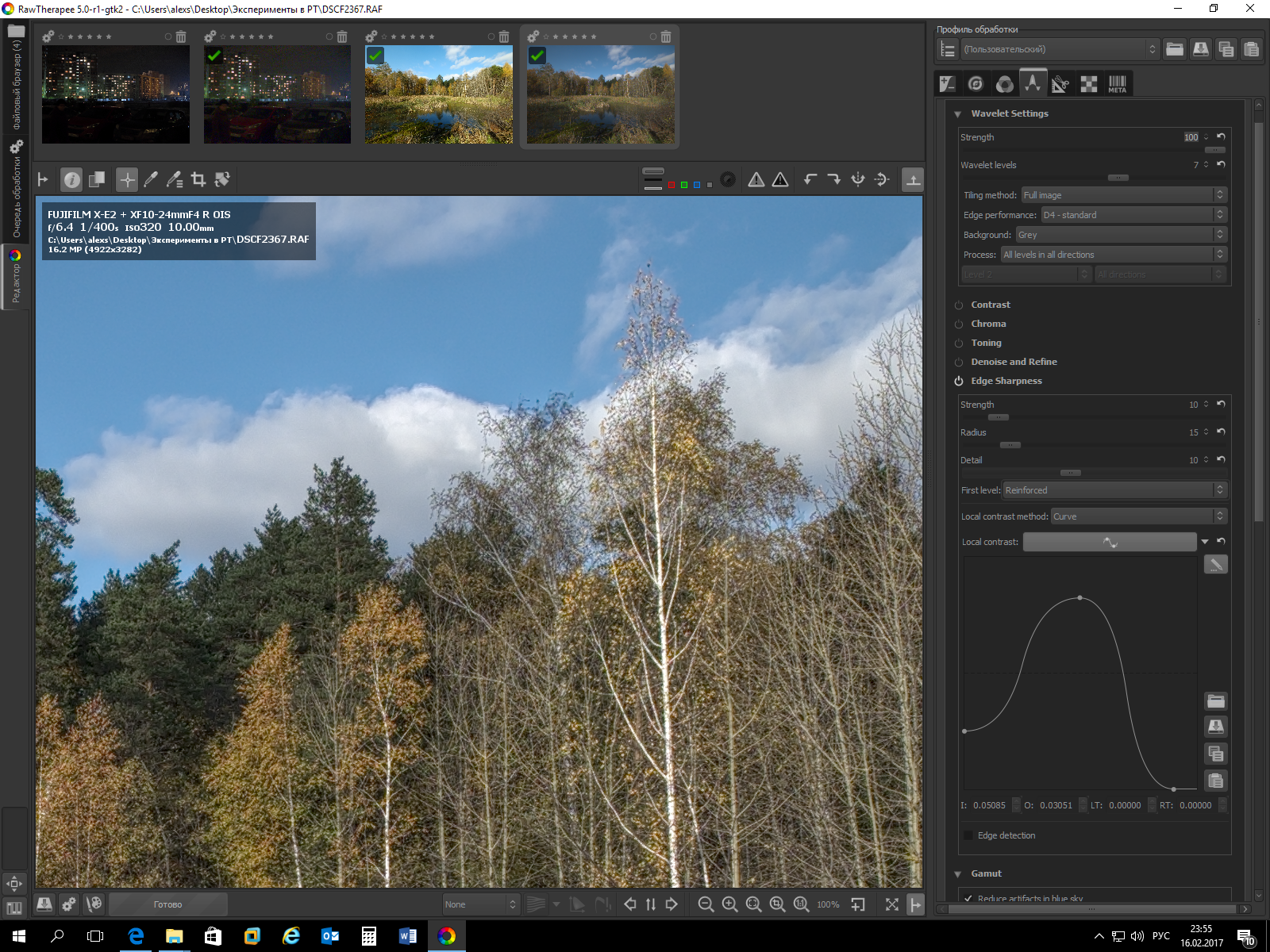The height and width of the screenshot is (952, 1270).
Task: Delete the second thumbnail via trash icon
Action: click(x=342, y=36)
